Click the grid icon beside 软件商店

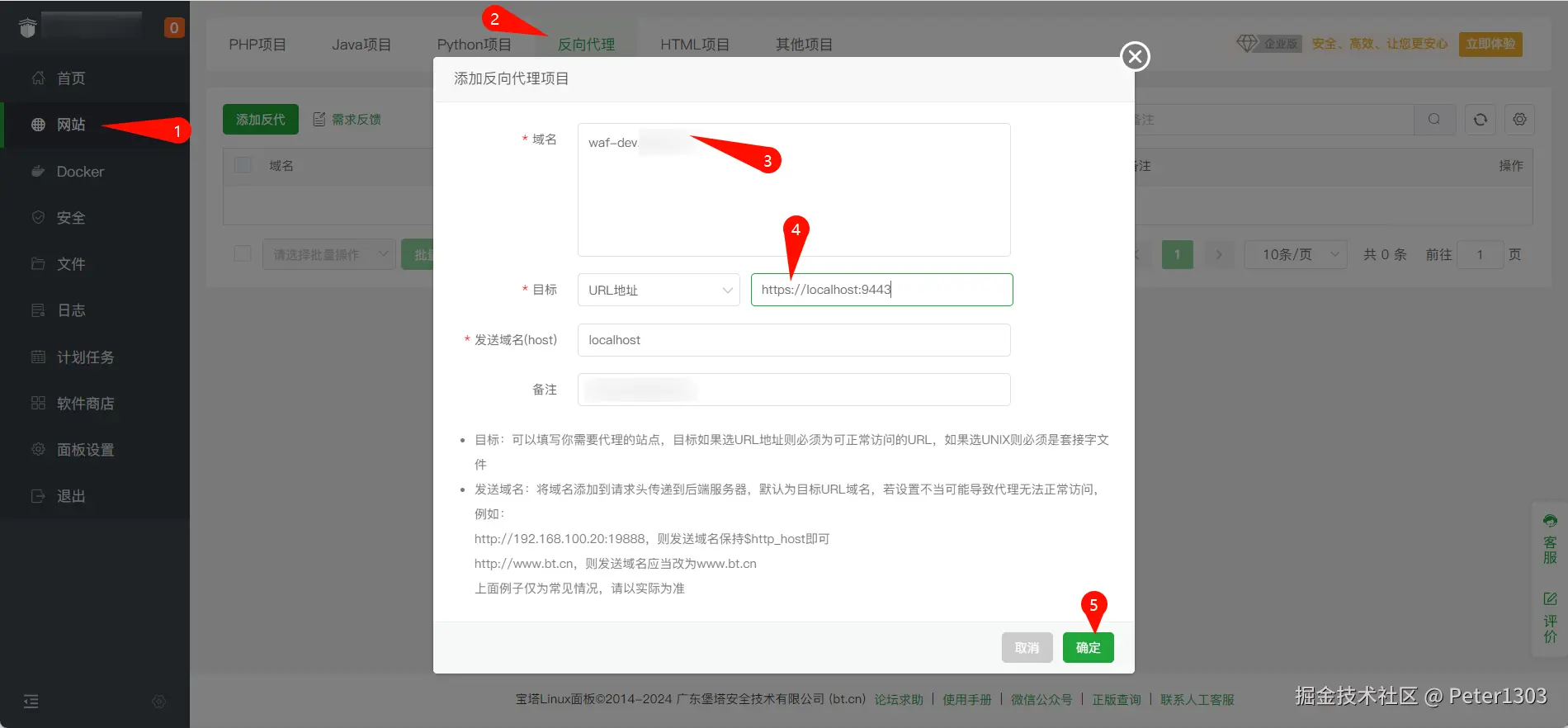pyautogui.click(x=38, y=403)
